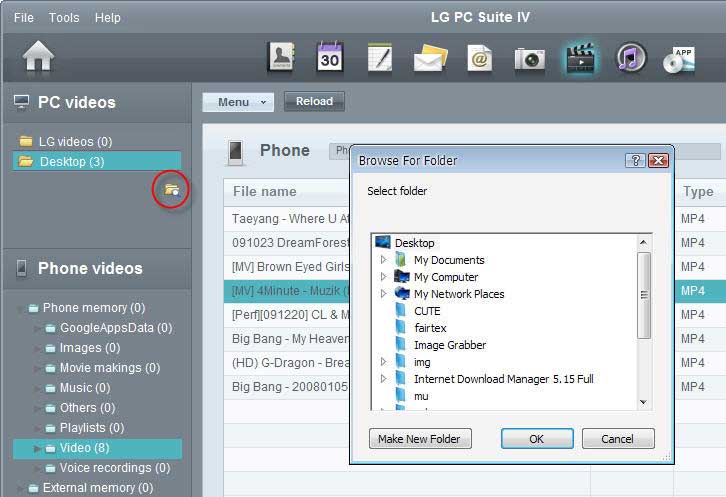This screenshot has height=497, width=726.
Task: Open the Menu dropdown button
Action: coord(238,102)
